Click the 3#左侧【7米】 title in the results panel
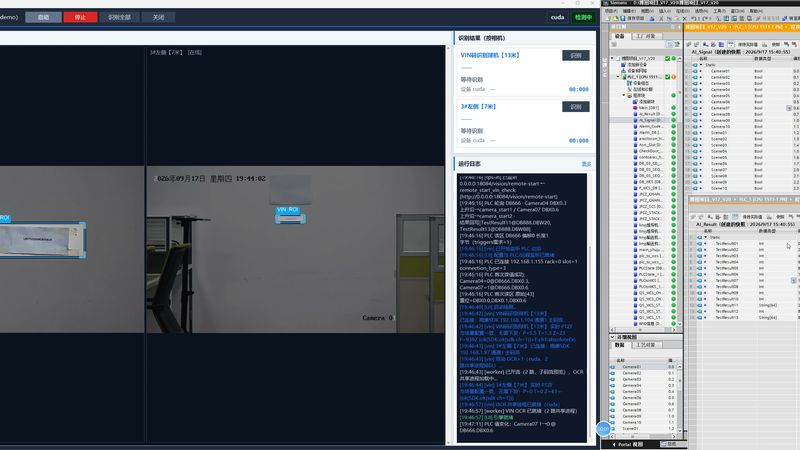Image resolution: width=800 pixels, height=450 pixels. (x=478, y=107)
